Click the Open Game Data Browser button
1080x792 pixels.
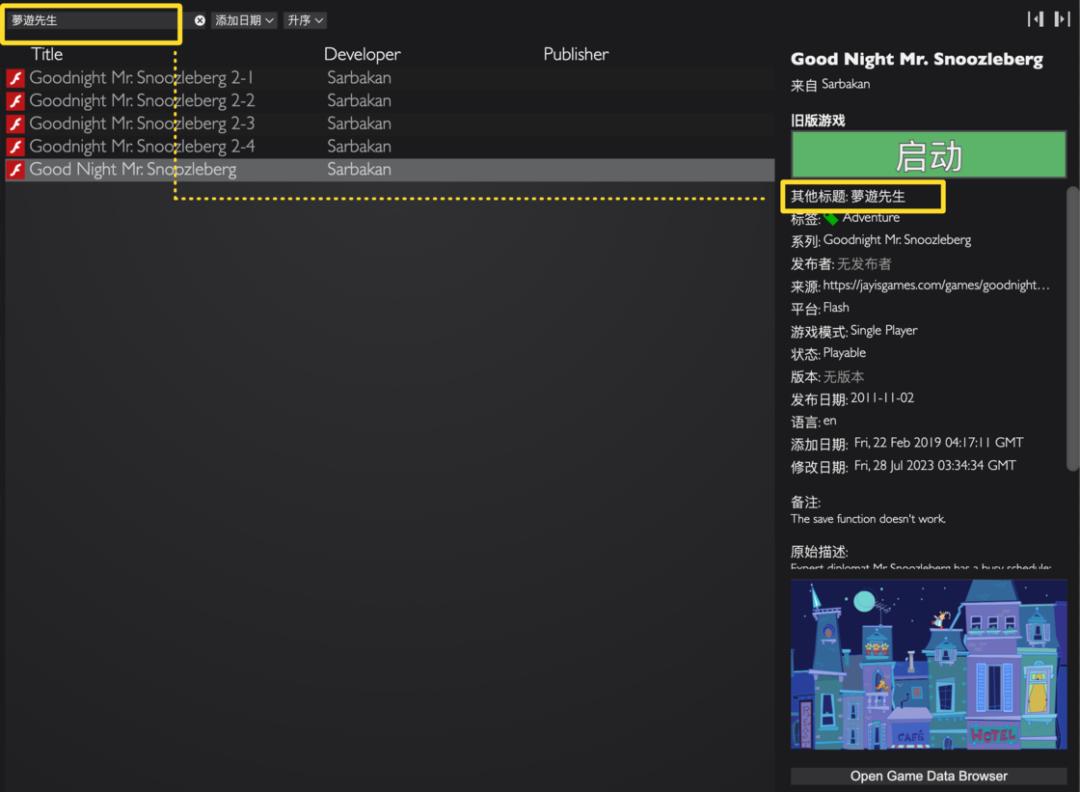click(928, 776)
